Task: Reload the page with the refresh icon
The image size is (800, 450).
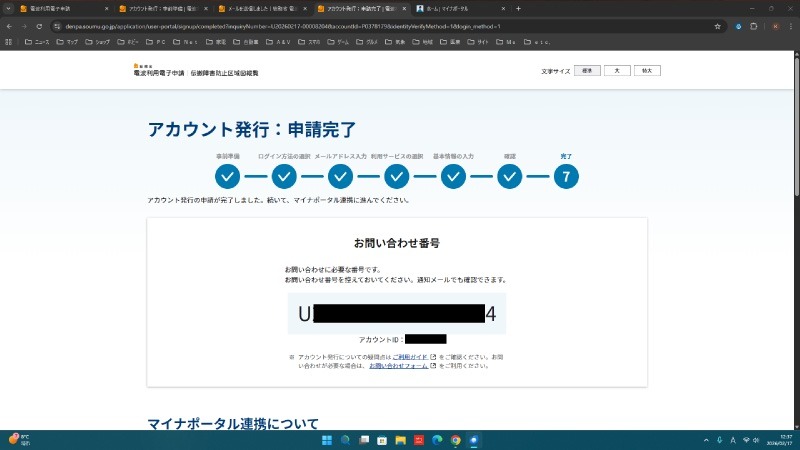Action: 38,26
